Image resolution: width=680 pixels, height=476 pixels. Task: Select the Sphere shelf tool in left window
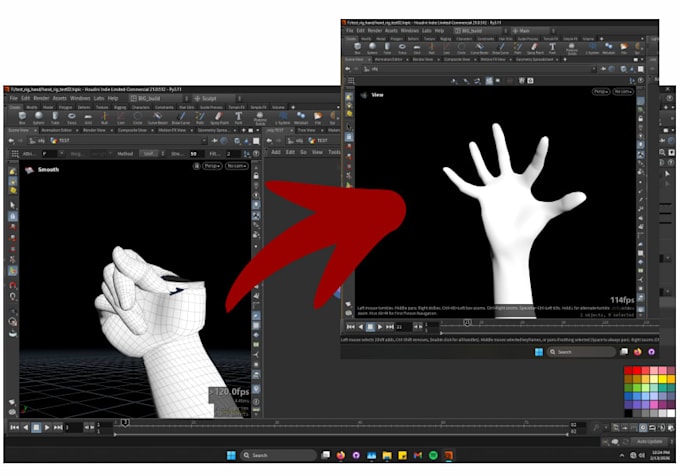(39, 117)
